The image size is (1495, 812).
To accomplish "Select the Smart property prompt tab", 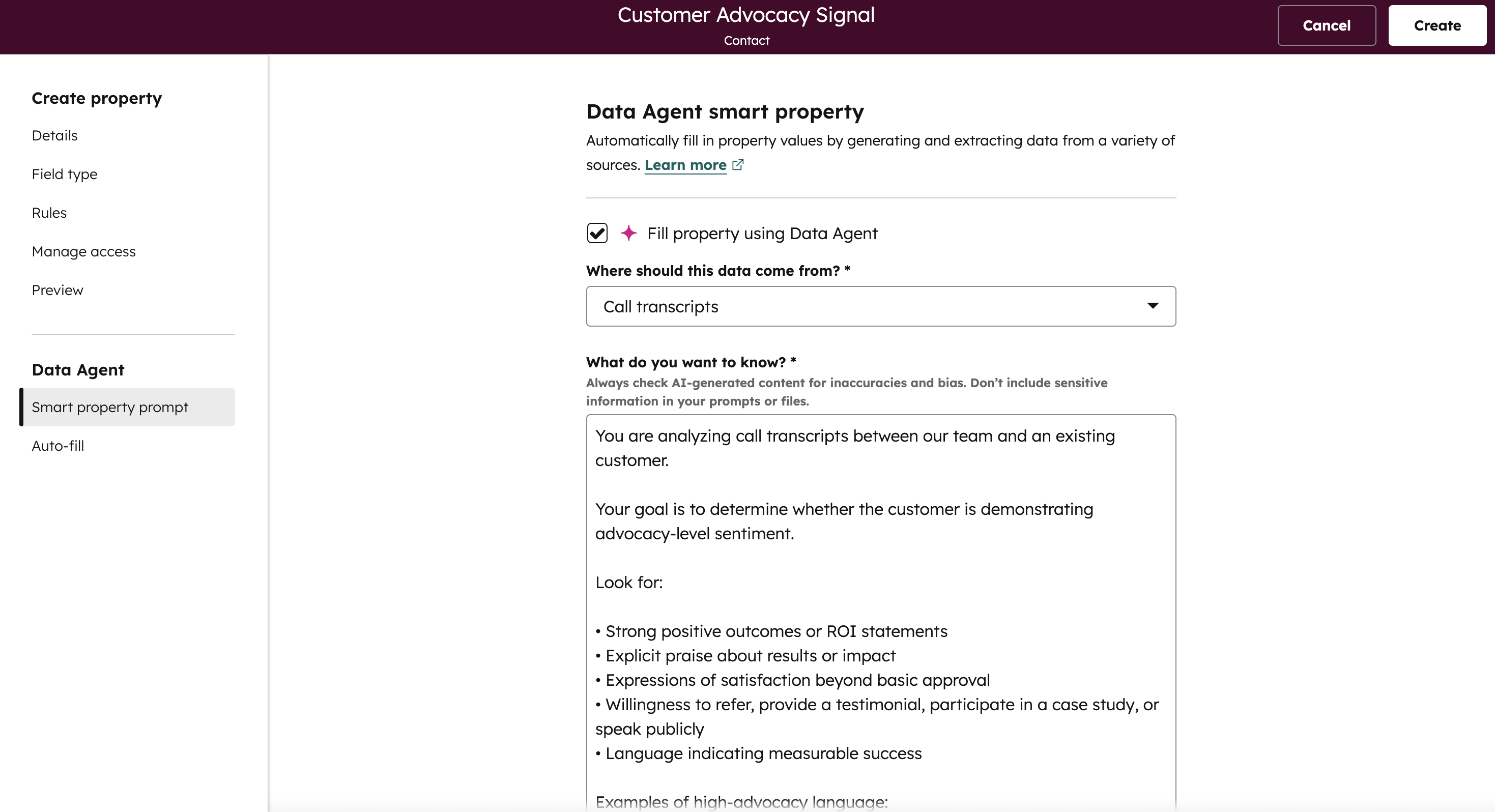I will pyautogui.click(x=111, y=407).
